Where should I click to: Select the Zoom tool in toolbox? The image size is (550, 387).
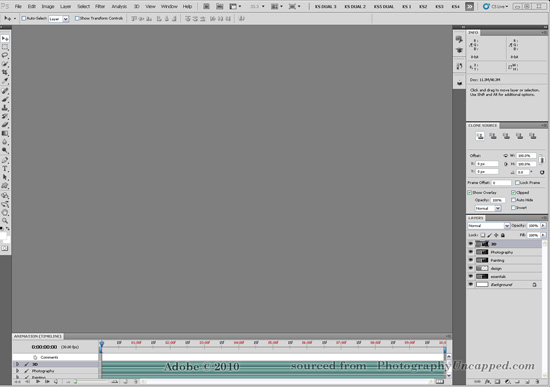tap(5, 221)
